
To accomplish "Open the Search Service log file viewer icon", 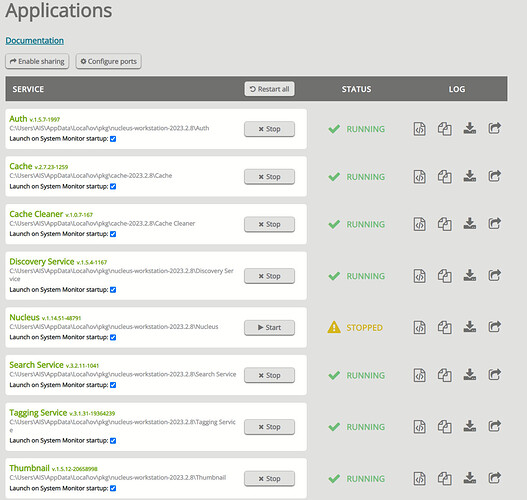I will 419,375.
